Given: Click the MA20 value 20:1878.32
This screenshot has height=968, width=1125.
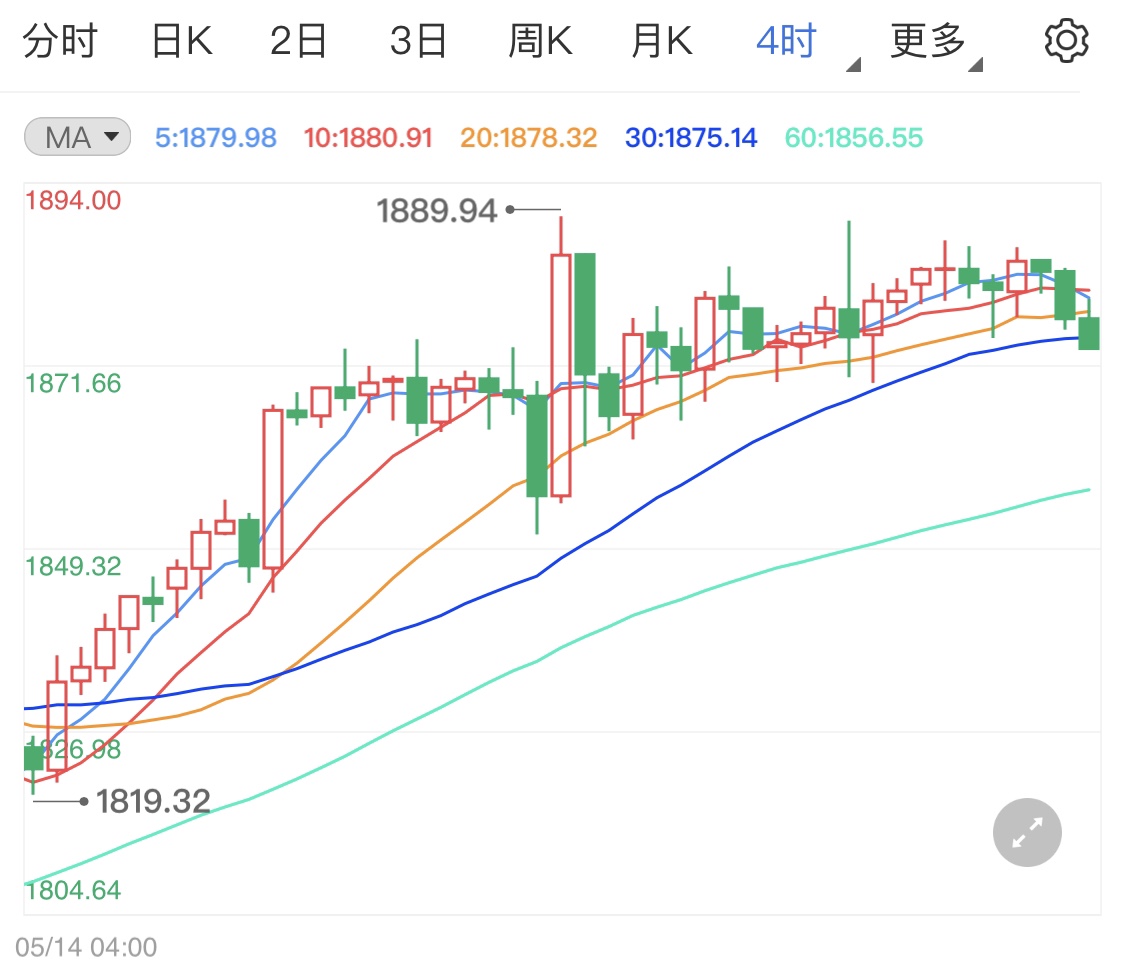Looking at the screenshot, I should pos(529,137).
